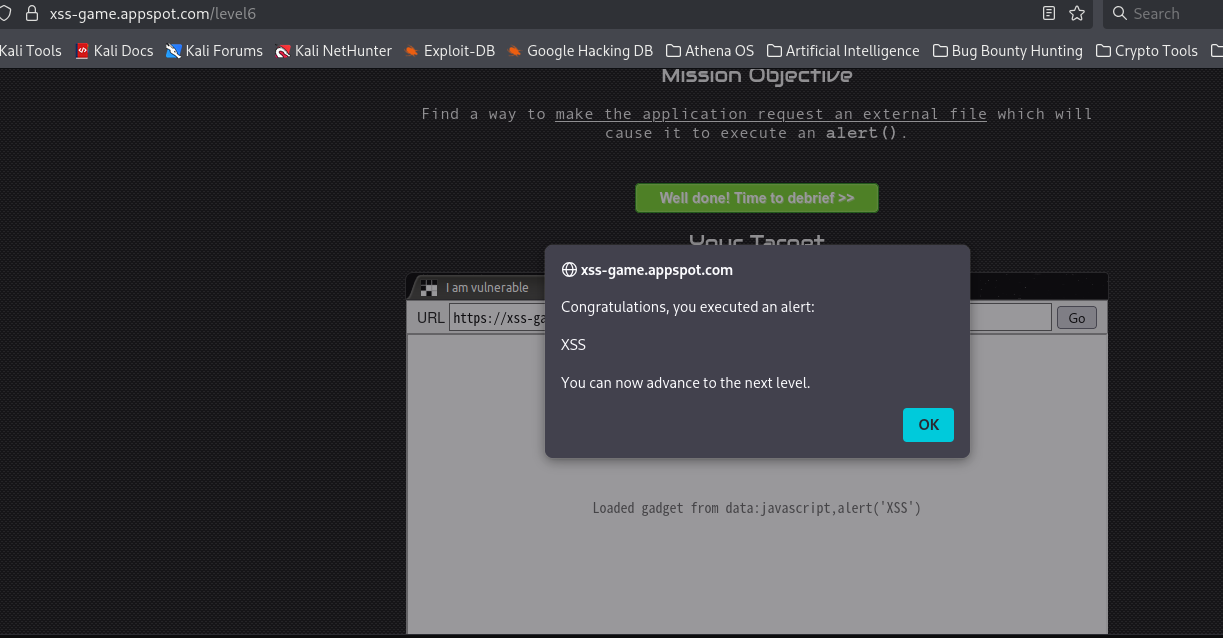Focus the browser address bar
This screenshot has width=1223, height=638.
click(x=500, y=14)
